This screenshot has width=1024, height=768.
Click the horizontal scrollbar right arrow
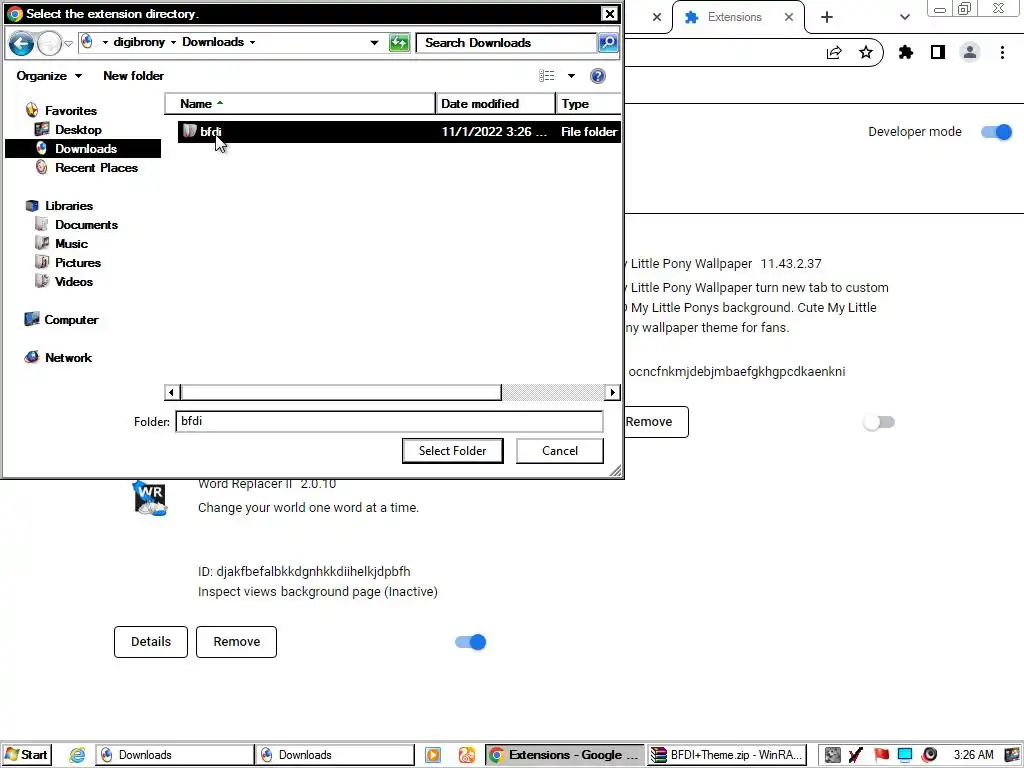point(613,392)
